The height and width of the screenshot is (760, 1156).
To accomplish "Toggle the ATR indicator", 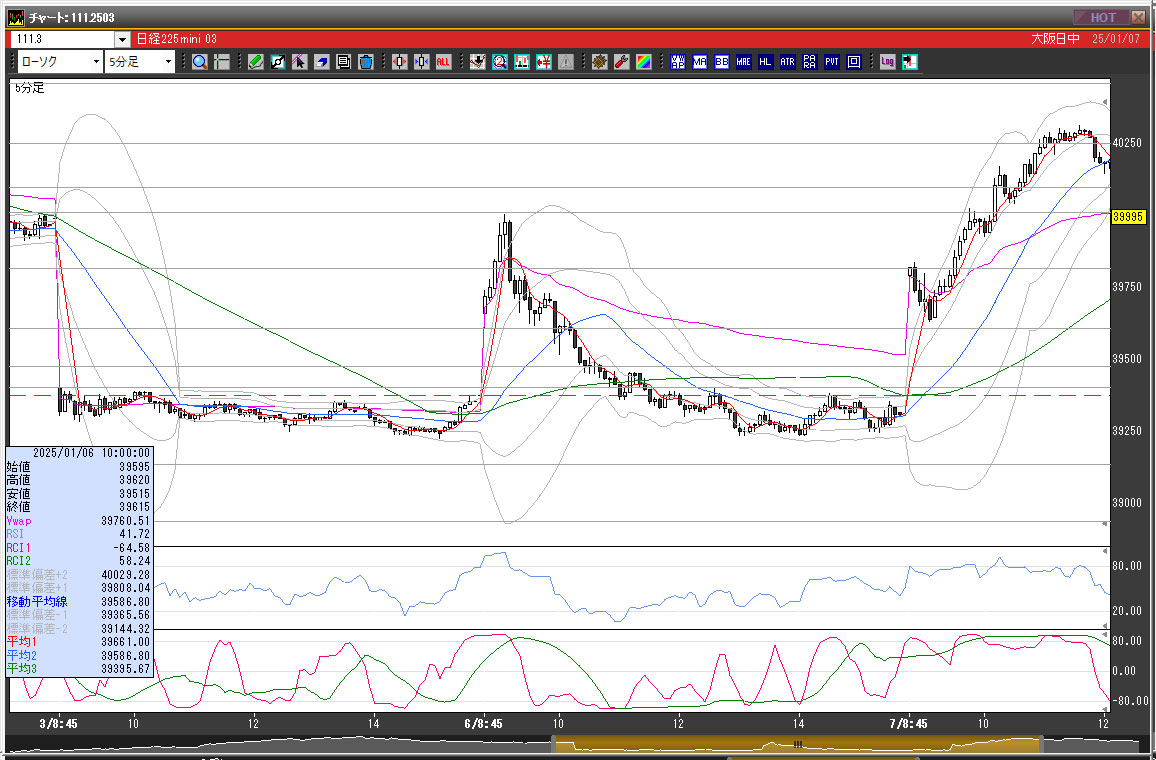I will click(x=787, y=62).
